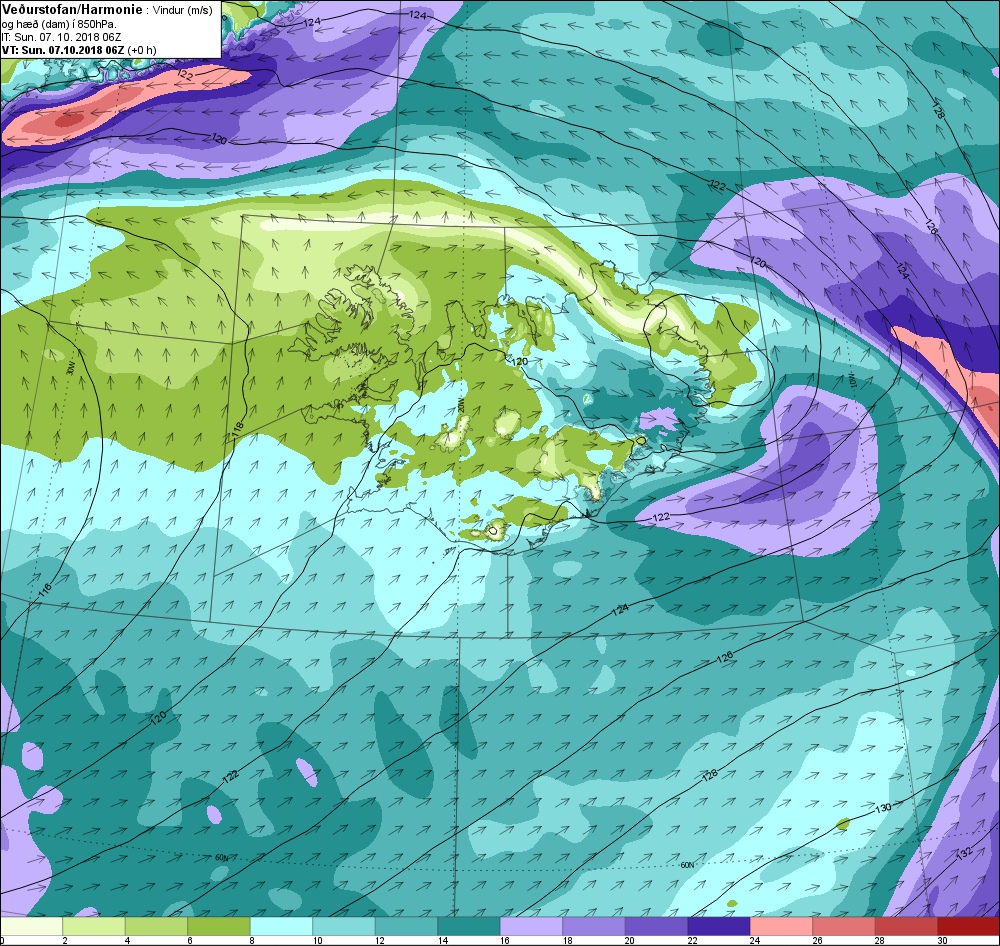Pick the red 28–30 m/s legend swatch
1000x946 pixels.
tap(906, 926)
